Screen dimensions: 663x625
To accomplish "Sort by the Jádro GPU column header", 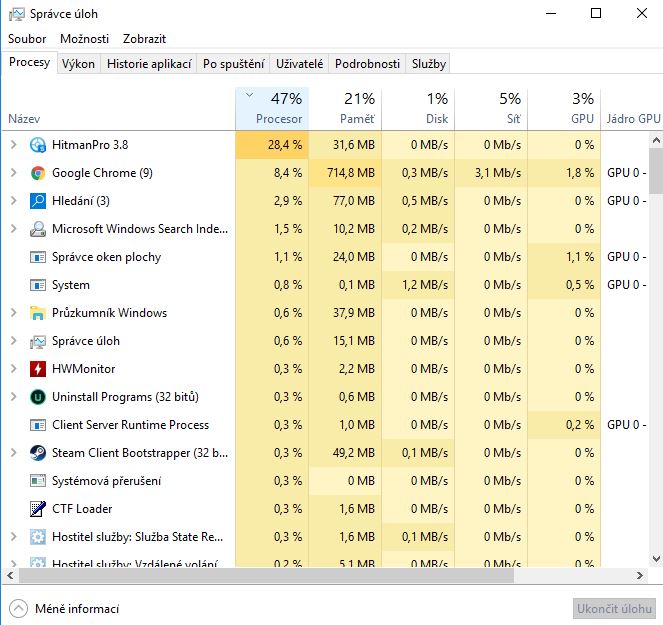I will 632,109.
